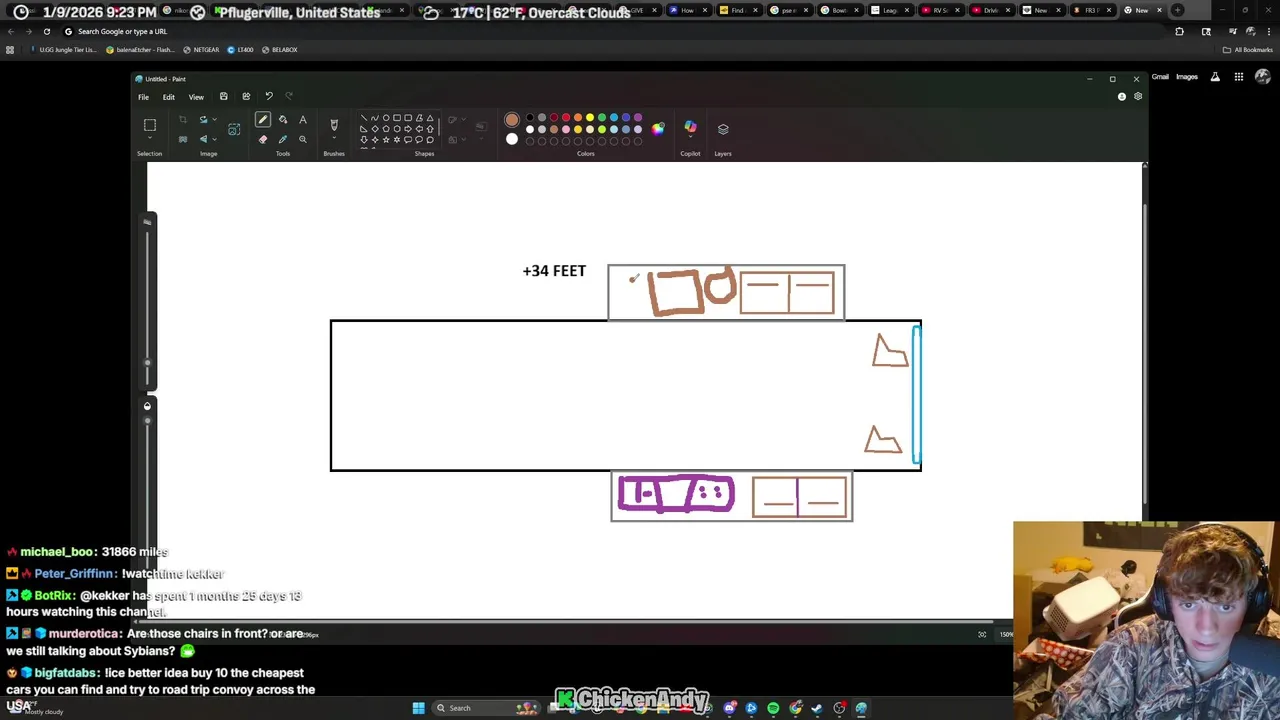This screenshot has width=1280, height=720.
Task: Open the Copilot button in Paint
Action: click(690, 128)
